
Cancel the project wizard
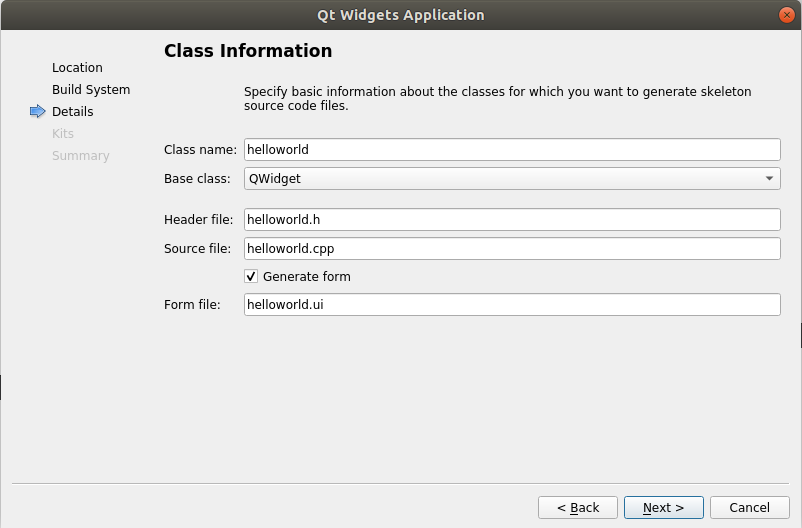click(x=749, y=508)
